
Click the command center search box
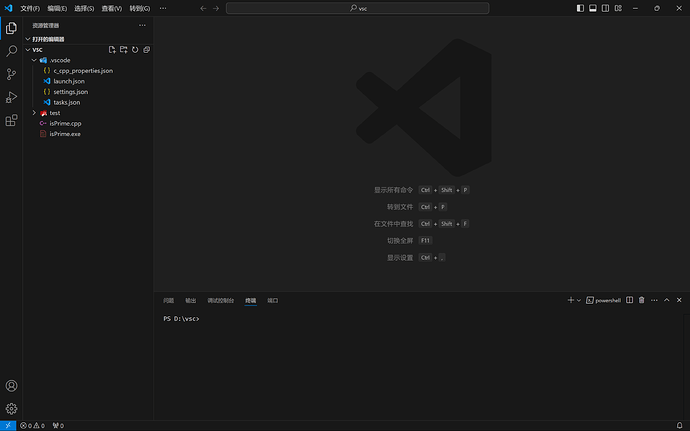357,8
